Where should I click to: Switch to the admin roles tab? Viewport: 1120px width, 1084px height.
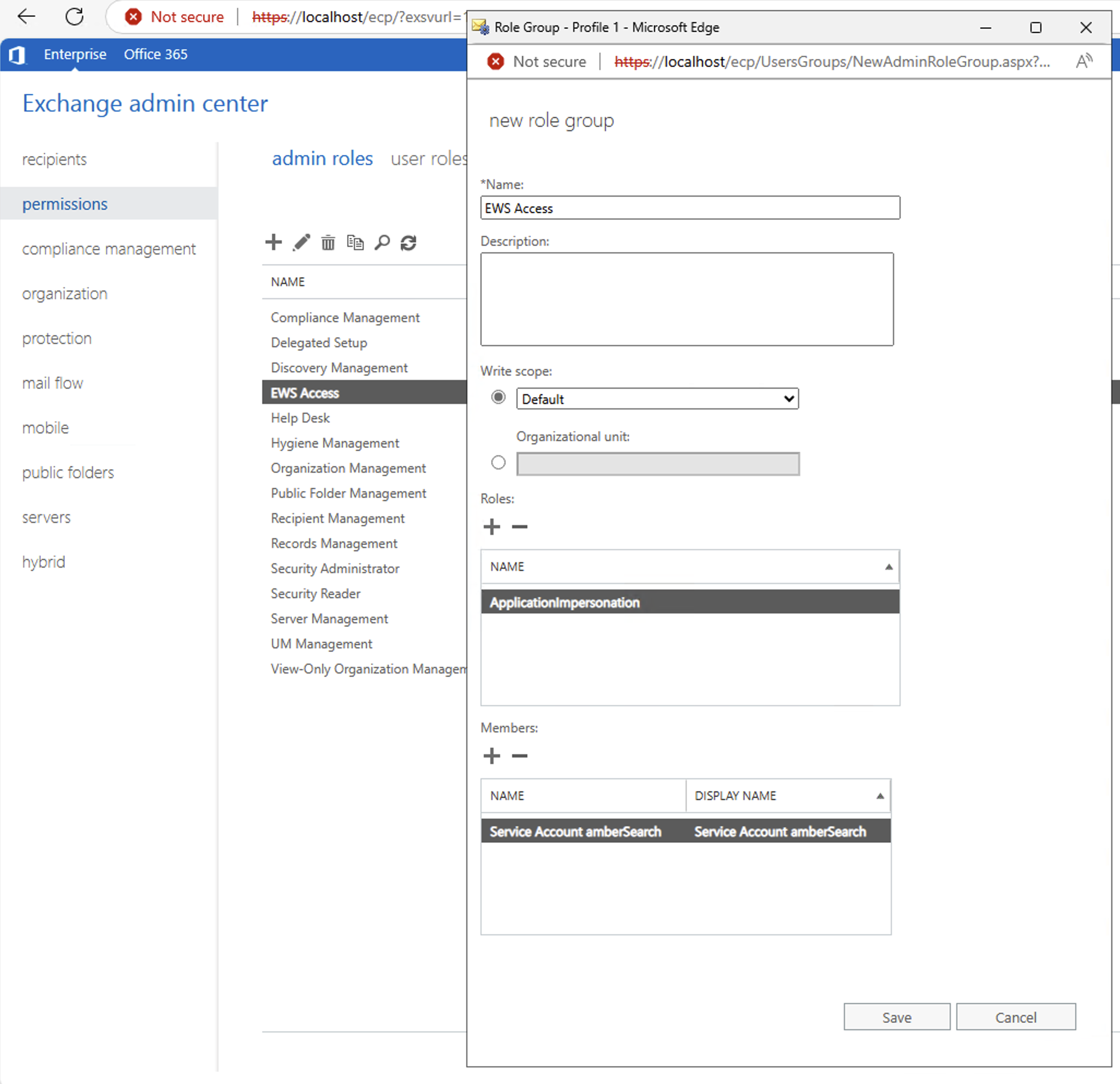(322, 158)
